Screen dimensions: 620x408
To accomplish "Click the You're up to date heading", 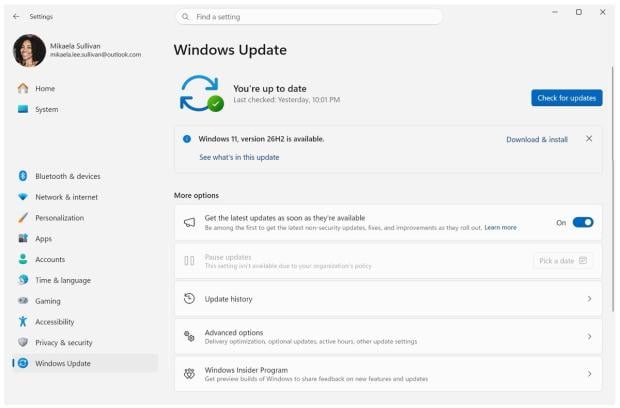I will [270, 89].
